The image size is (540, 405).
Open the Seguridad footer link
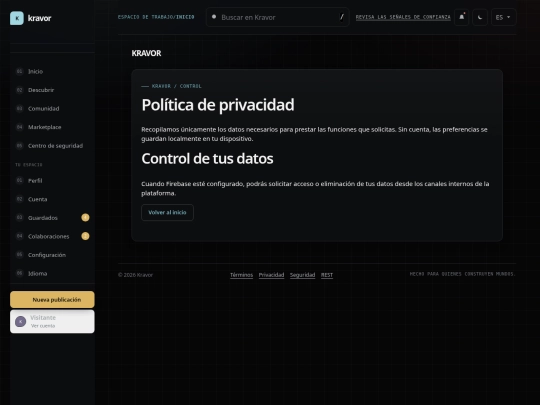pyautogui.click(x=302, y=275)
